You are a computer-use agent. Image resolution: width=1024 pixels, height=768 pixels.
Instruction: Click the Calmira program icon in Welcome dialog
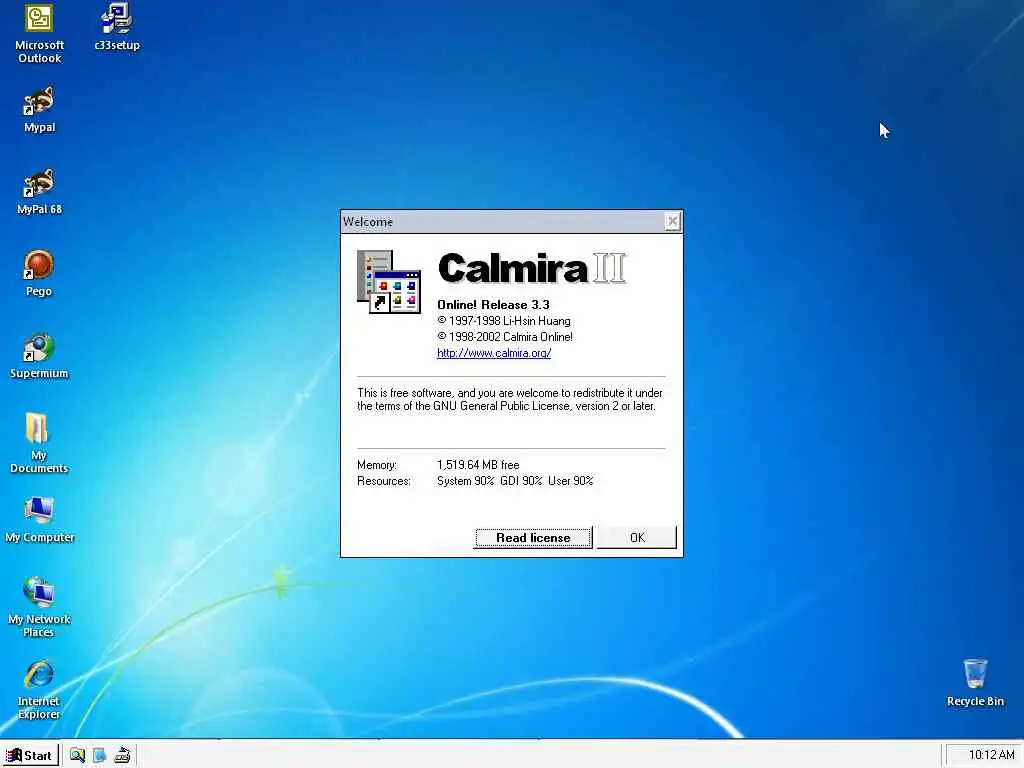click(389, 281)
